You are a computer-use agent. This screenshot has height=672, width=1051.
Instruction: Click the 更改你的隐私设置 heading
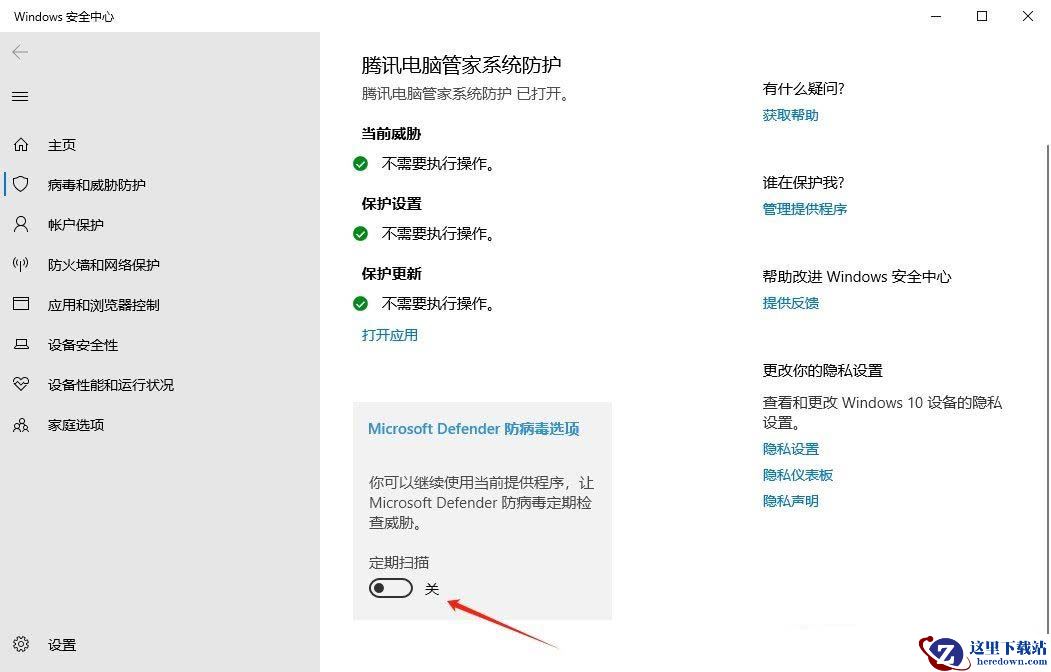click(822, 371)
